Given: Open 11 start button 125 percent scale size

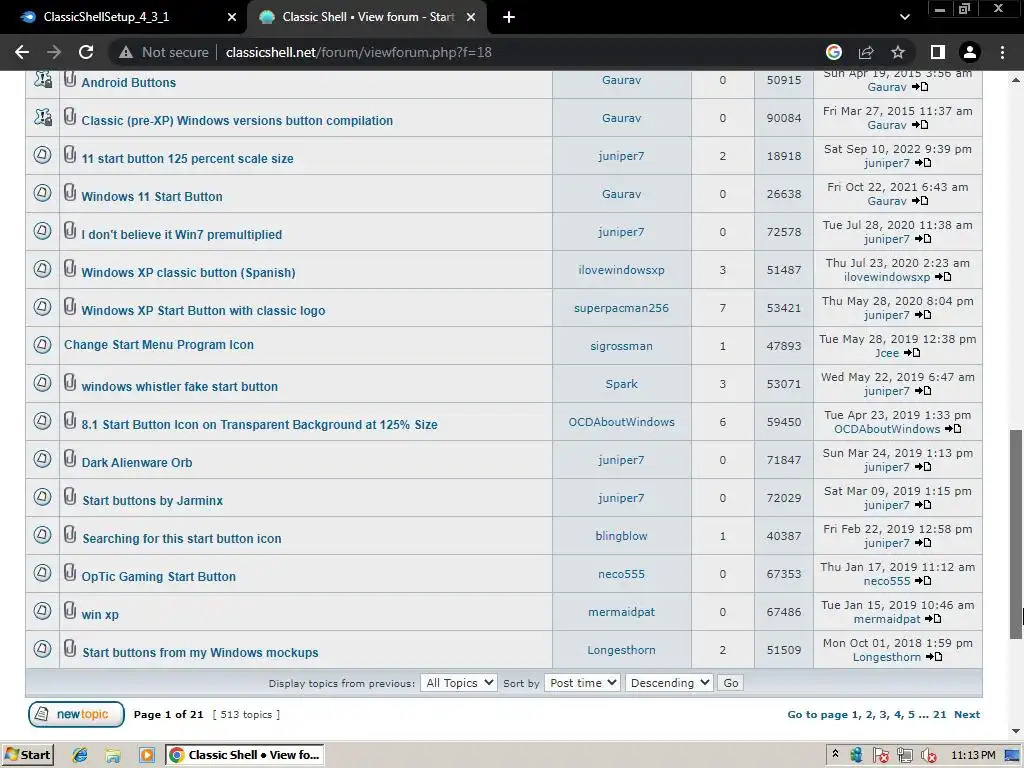Looking at the screenshot, I should (187, 159).
